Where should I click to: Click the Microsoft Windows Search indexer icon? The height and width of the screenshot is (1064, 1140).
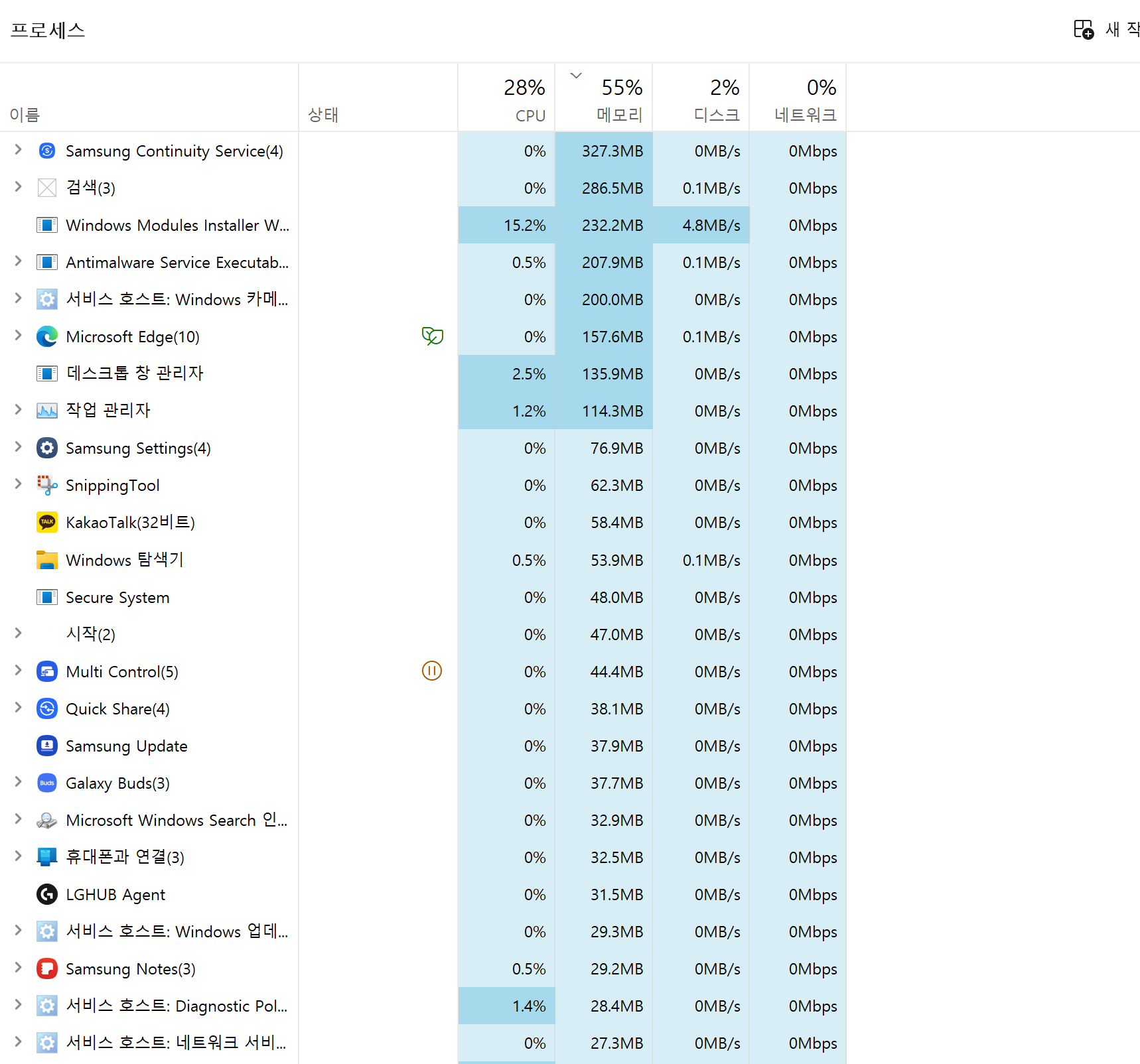(x=46, y=820)
